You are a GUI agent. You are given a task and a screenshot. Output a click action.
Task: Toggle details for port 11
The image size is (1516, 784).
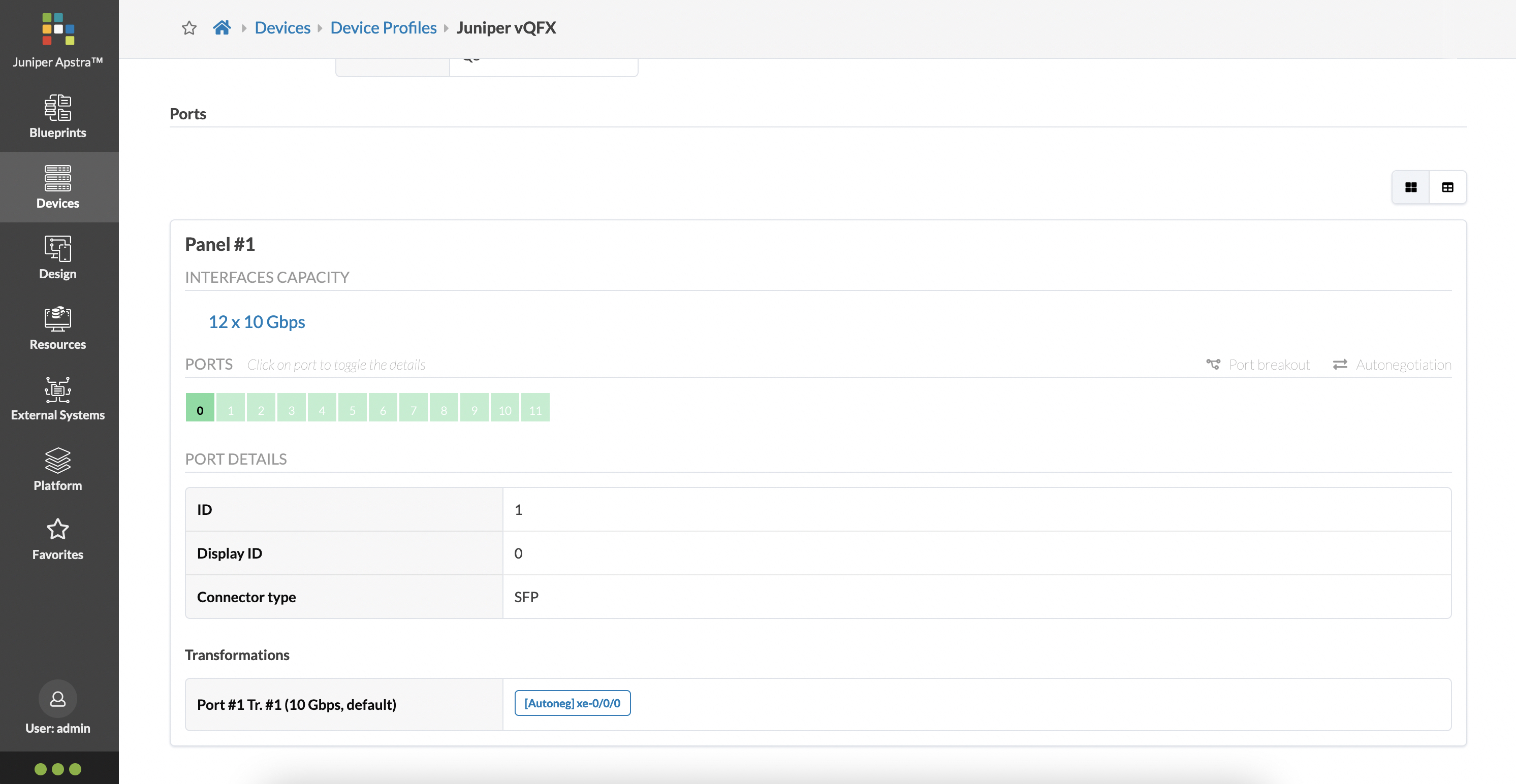[x=535, y=408]
